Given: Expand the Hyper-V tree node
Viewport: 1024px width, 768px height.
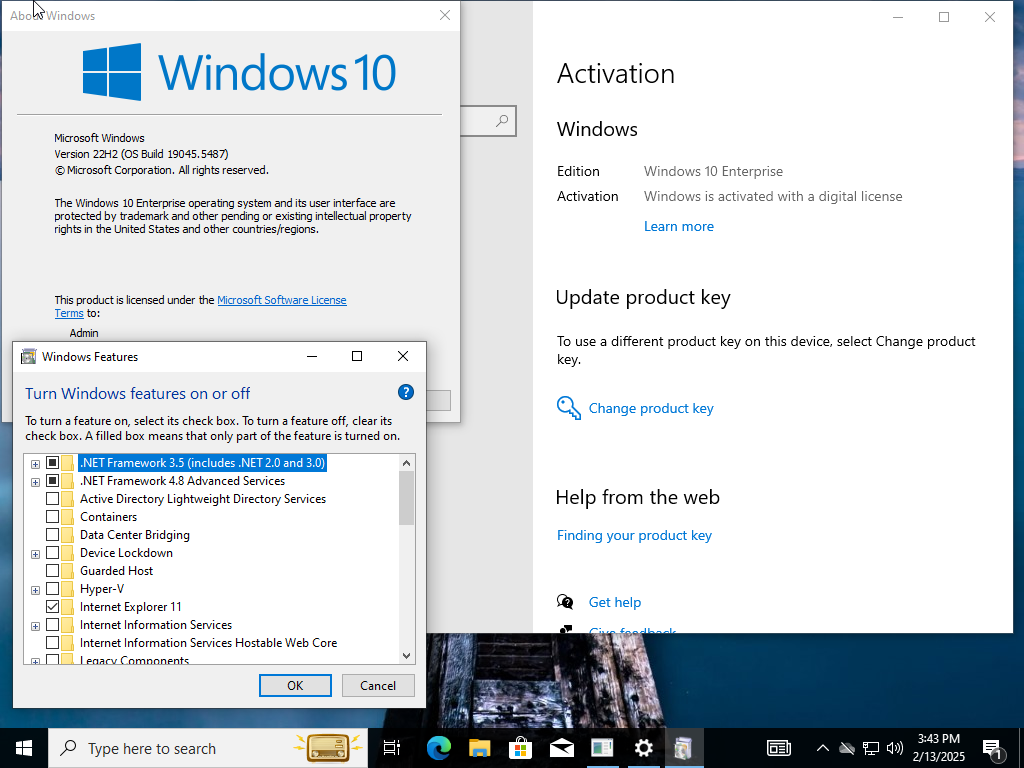Looking at the screenshot, I should [x=35, y=590].
